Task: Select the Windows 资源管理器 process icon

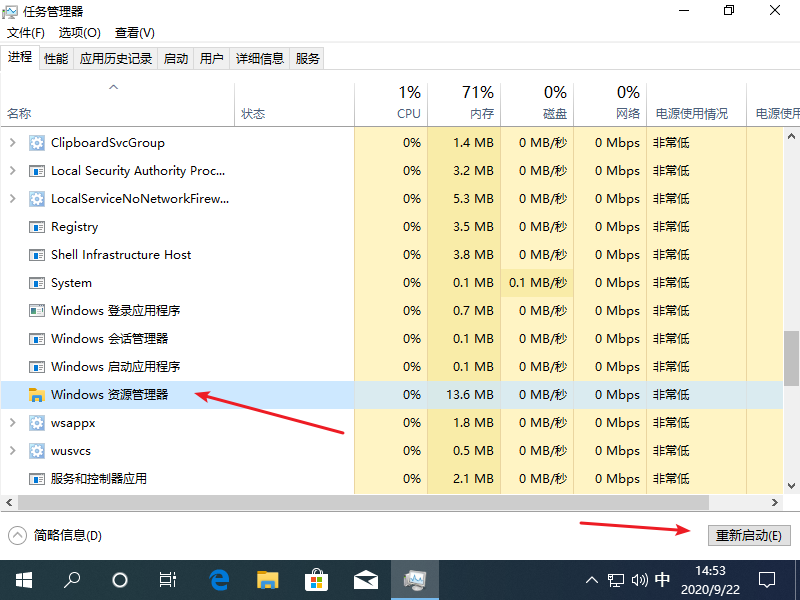Action: (x=36, y=394)
